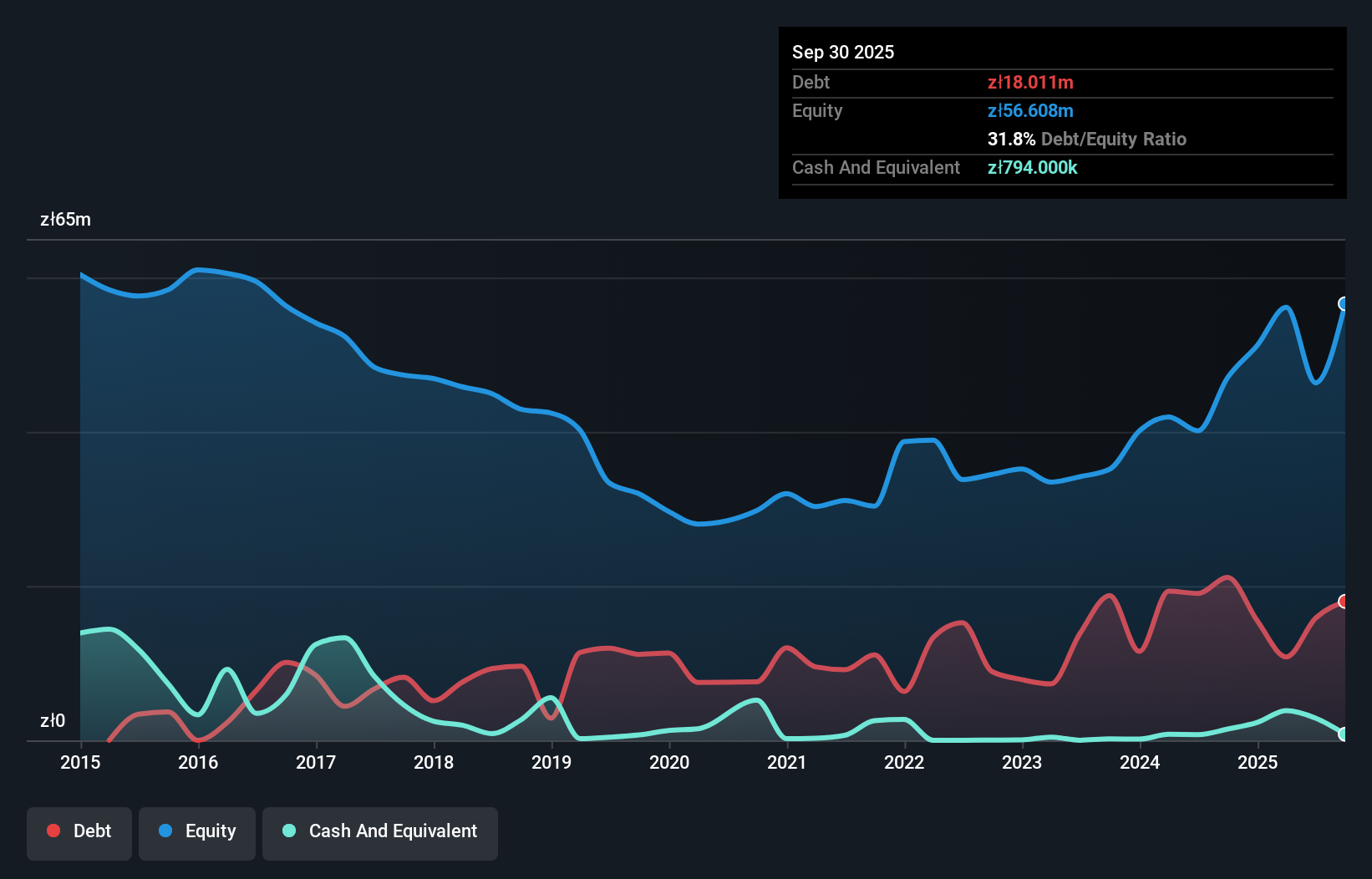Click the red Debt legend dot
Image resolution: width=1372 pixels, height=879 pixels.
(x=52, y=831)
